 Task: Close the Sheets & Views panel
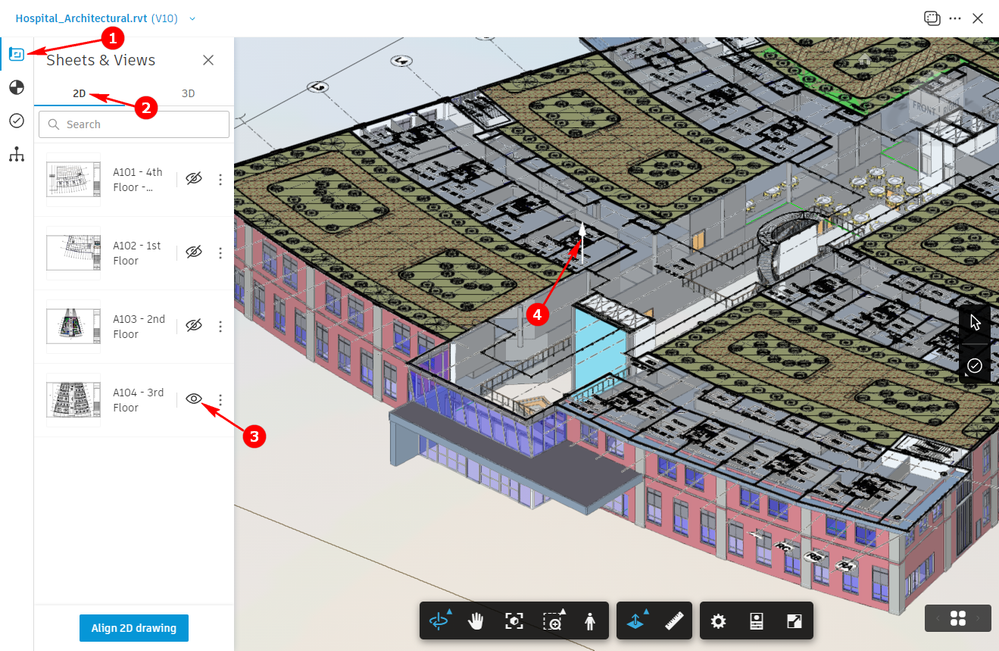208,60
